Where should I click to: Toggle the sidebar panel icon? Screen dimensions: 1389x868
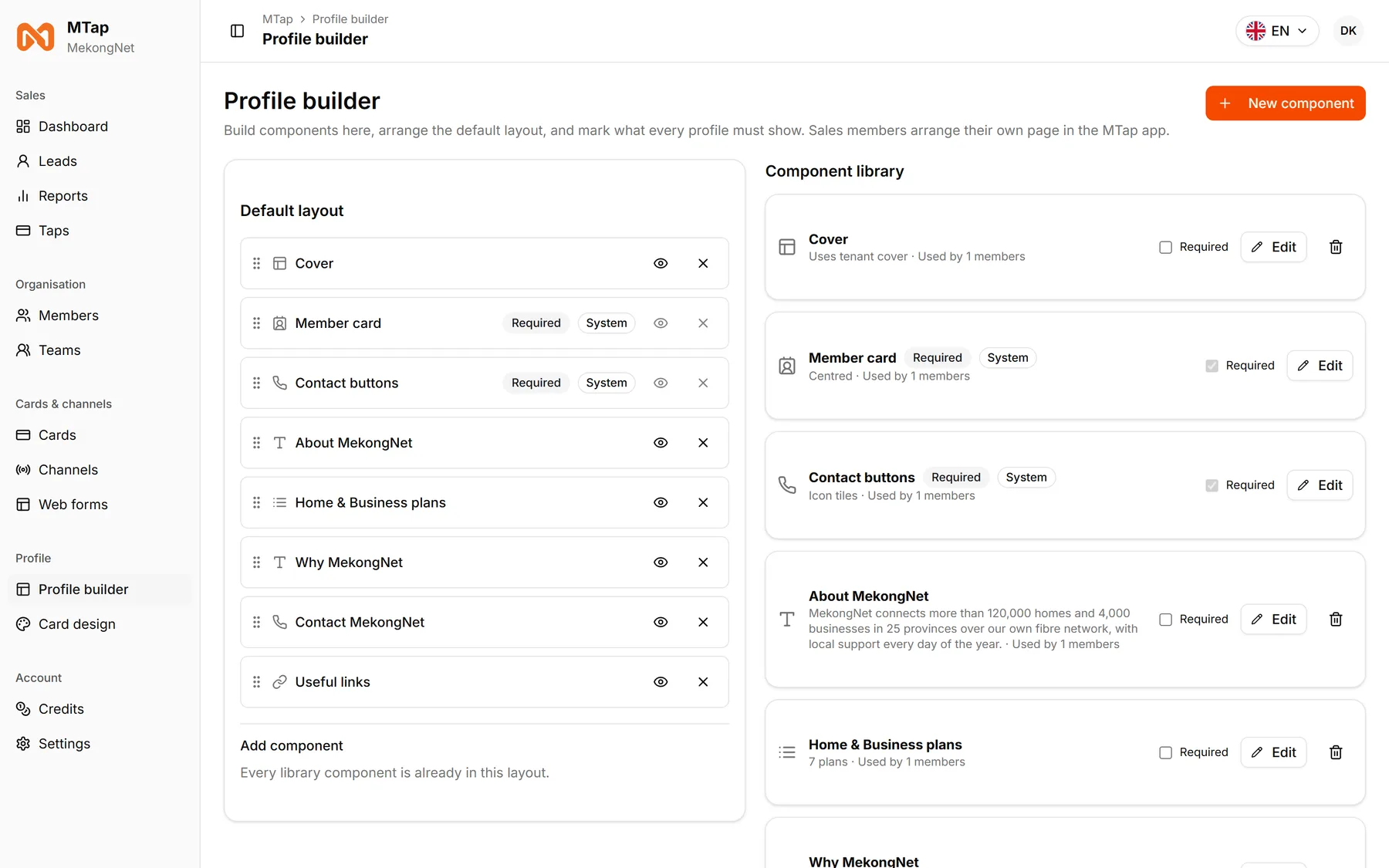coord(238,31)
